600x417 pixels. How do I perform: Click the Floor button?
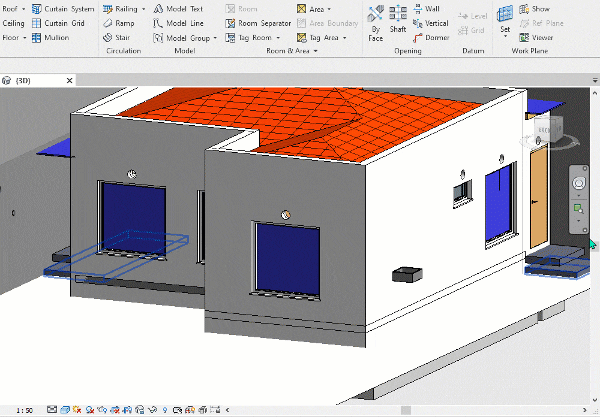[x=10, y=37]
